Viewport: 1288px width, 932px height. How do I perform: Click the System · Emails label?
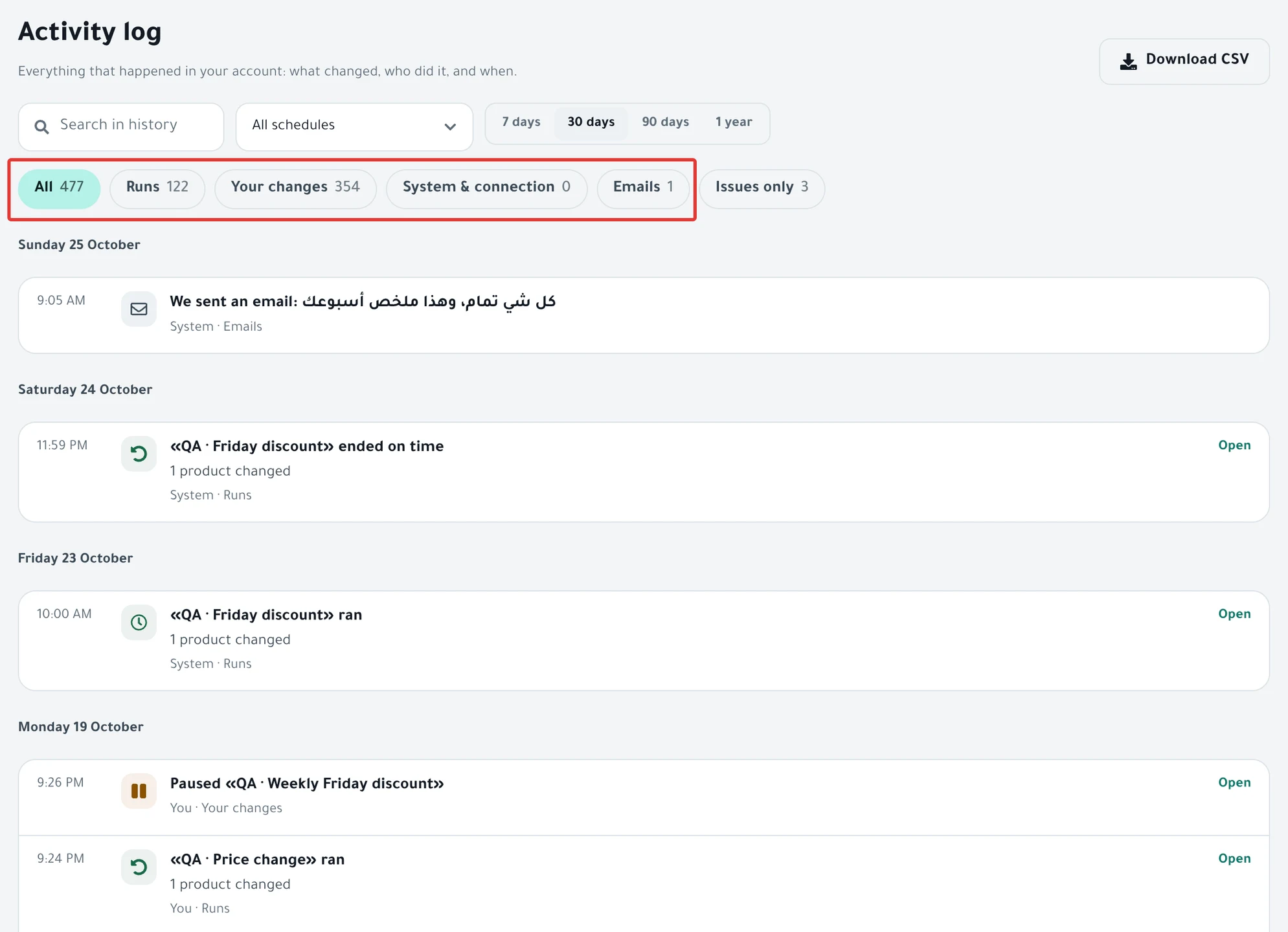216,327
